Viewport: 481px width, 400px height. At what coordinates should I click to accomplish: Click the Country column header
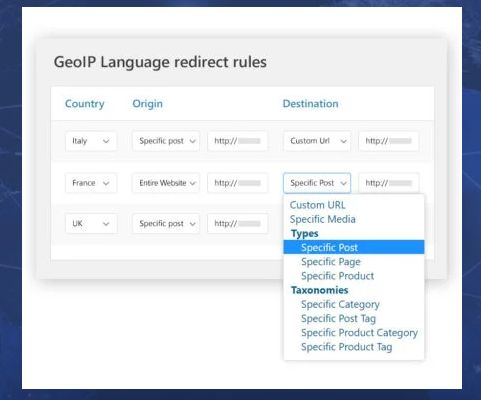point(85,104)
